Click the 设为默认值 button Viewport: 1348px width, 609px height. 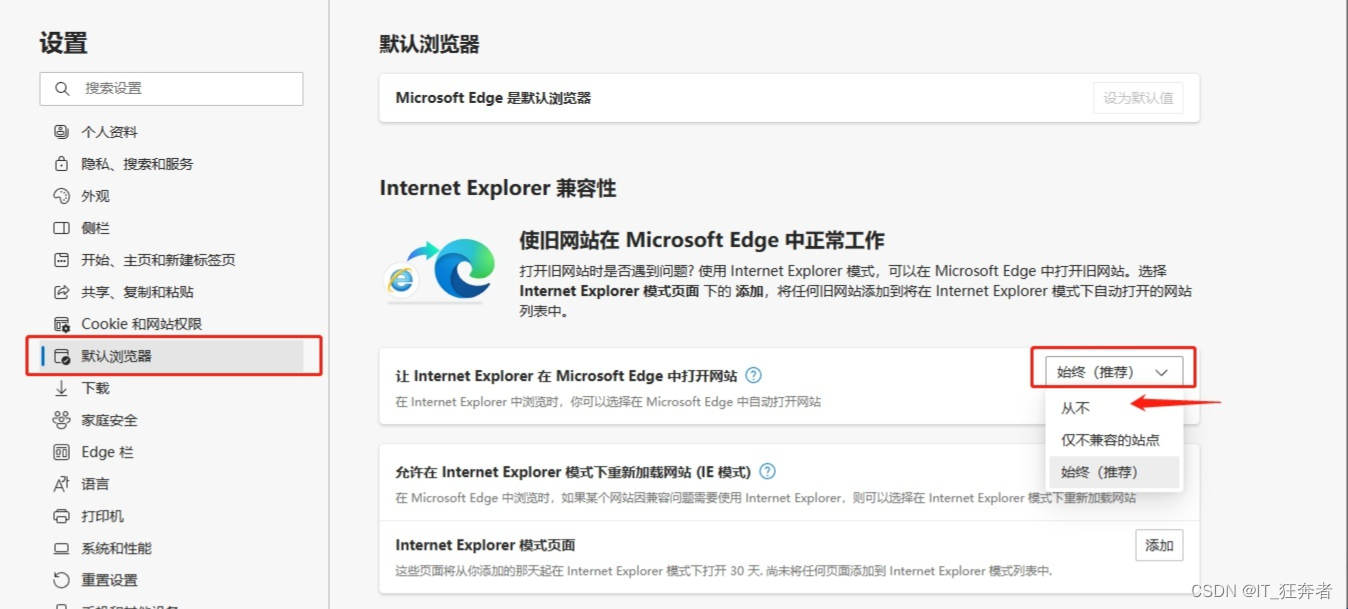coord(1138,98)
